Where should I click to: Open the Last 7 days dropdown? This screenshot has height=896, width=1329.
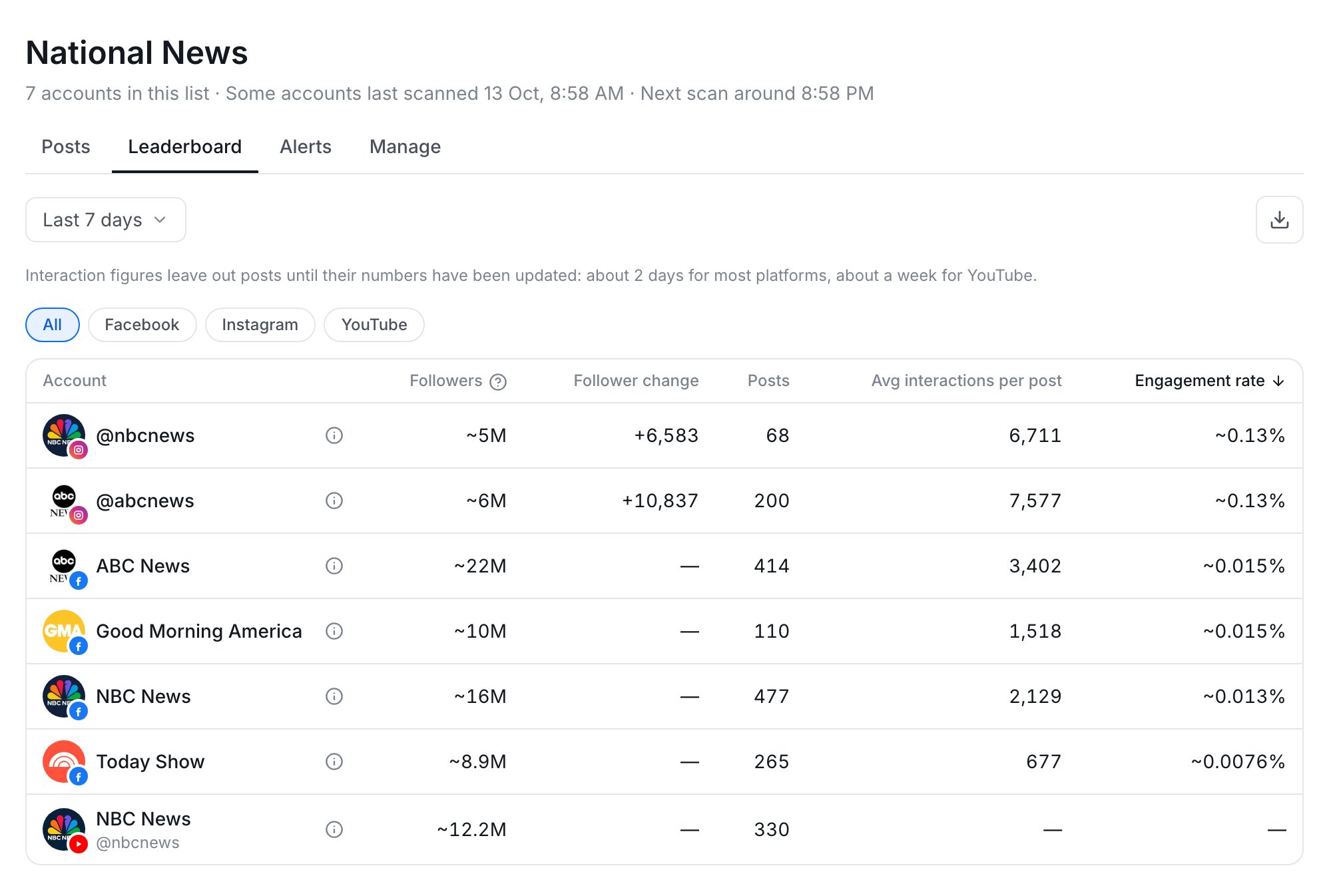[x=106, y=220]
